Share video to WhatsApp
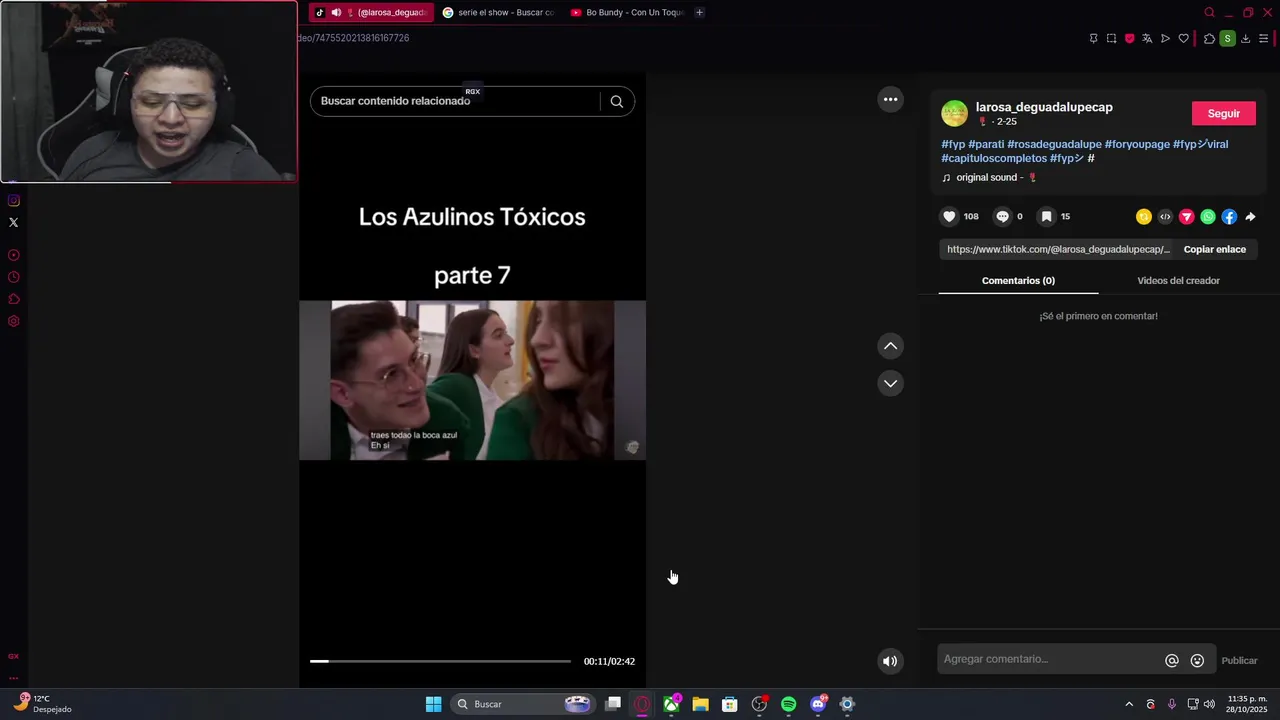Image resolution: width=1280 pixels, height=720 pixels. 1208,217
